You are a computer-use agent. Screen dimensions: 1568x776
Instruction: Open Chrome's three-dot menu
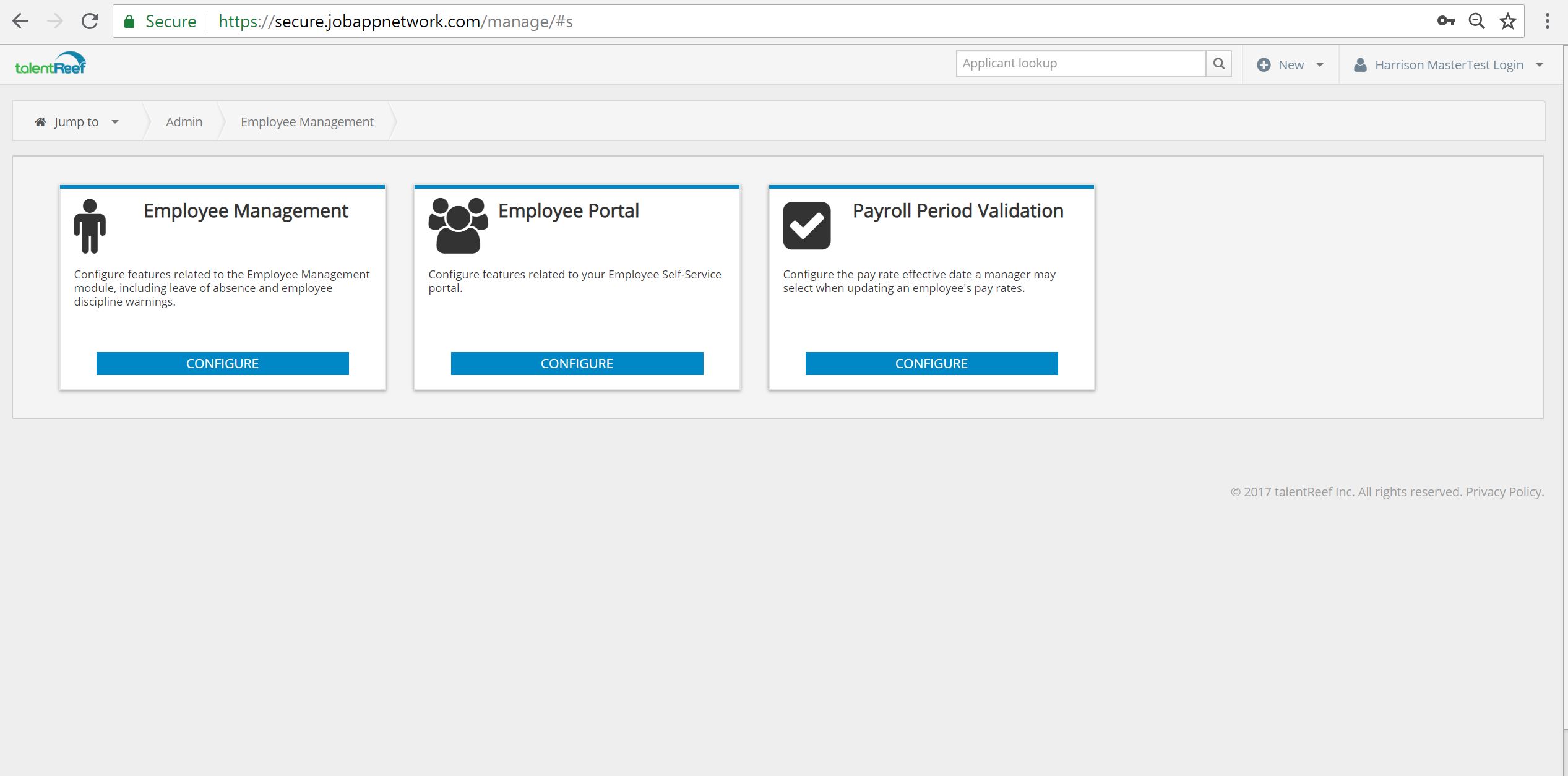pos(1546,20)
